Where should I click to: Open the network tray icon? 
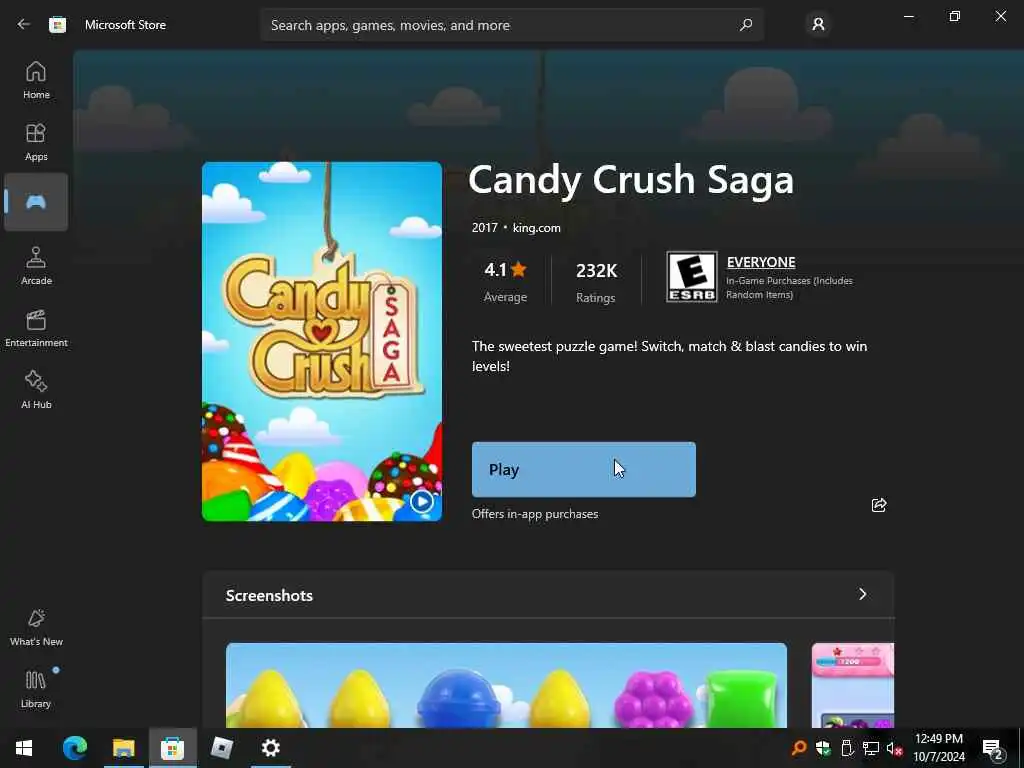tap(871, 748)
